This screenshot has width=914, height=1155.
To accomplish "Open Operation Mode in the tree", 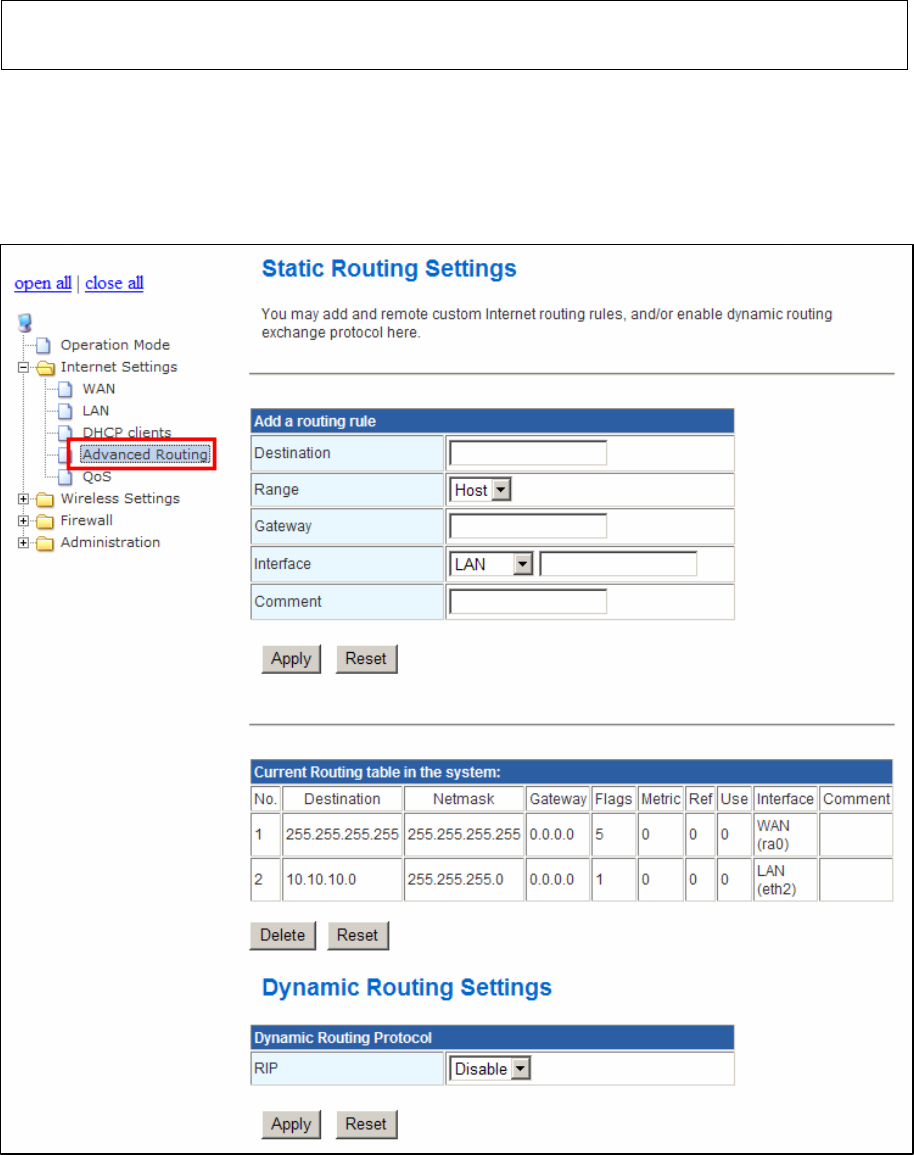I will pyautogui.click(x=115, y=345).
